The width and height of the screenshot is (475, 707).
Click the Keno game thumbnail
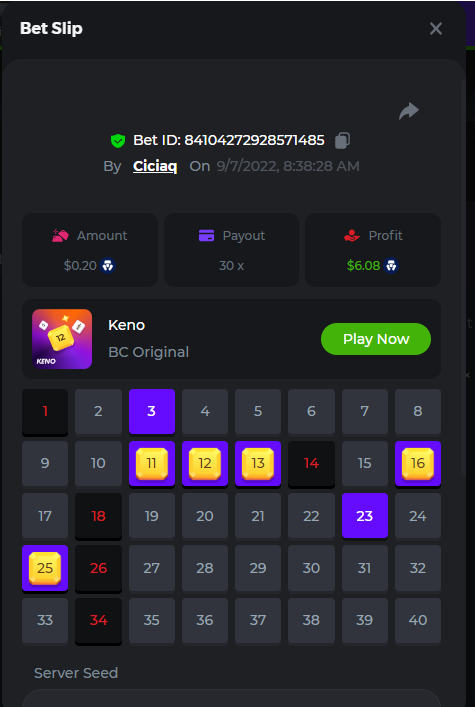62,339
